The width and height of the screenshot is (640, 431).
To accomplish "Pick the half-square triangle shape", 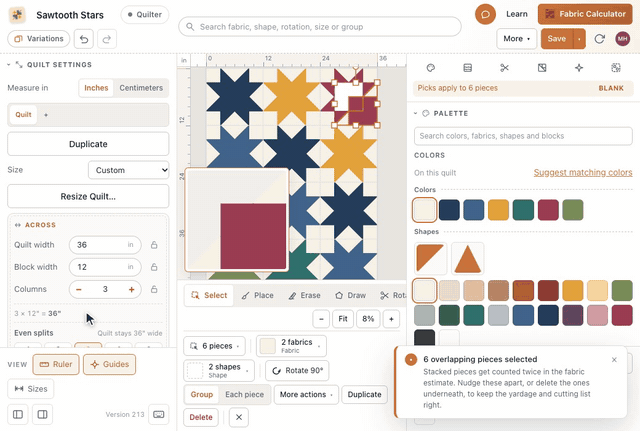I will pyautogui.click(x=430, y=258).
